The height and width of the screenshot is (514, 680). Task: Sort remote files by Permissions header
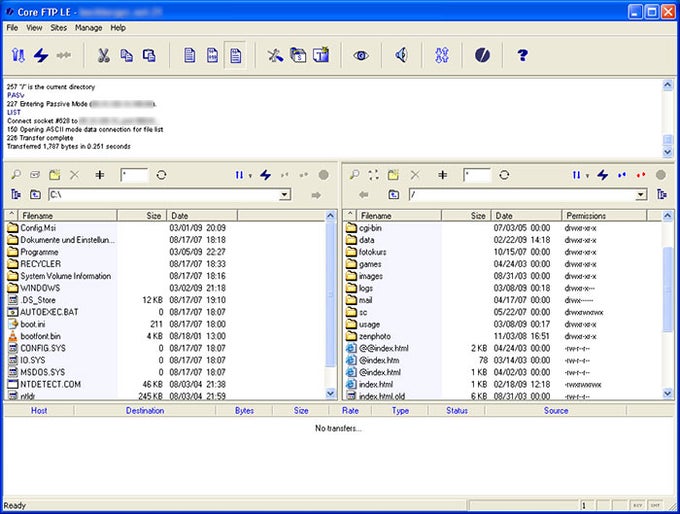(604, 216)
